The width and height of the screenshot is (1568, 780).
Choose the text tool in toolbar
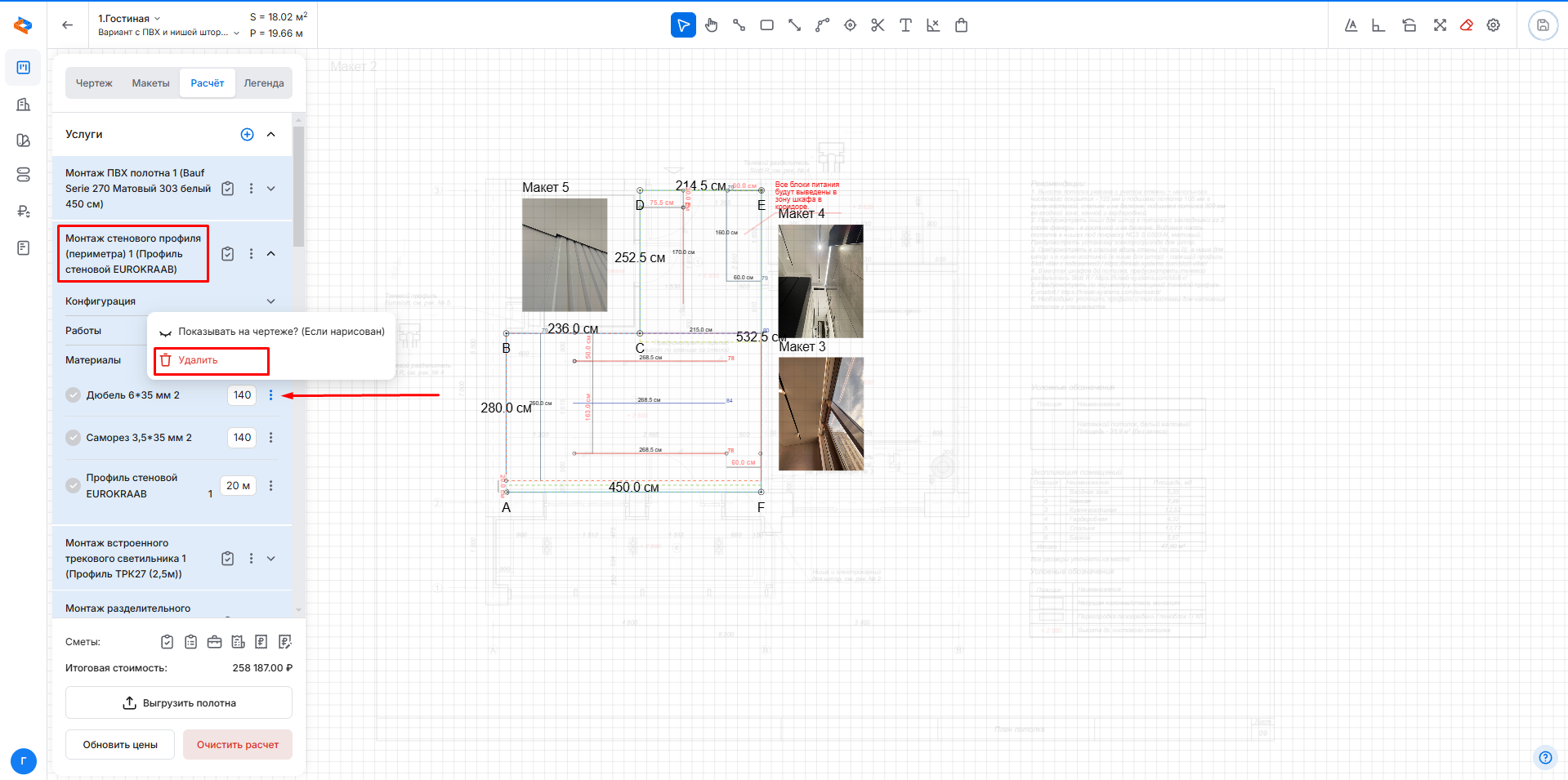[x=905, y=25]
